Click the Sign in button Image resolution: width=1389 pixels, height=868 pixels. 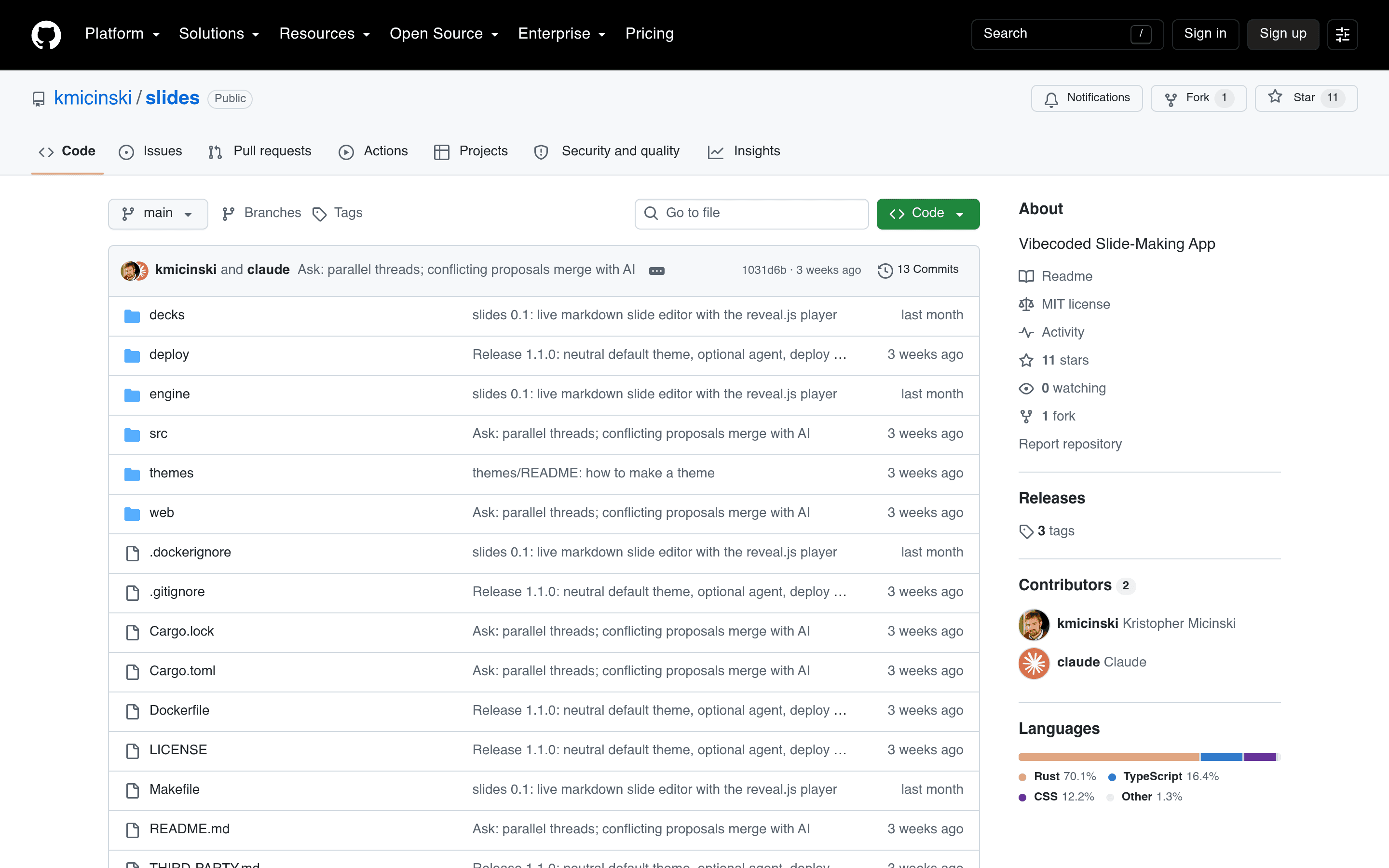pos(1205,34)
